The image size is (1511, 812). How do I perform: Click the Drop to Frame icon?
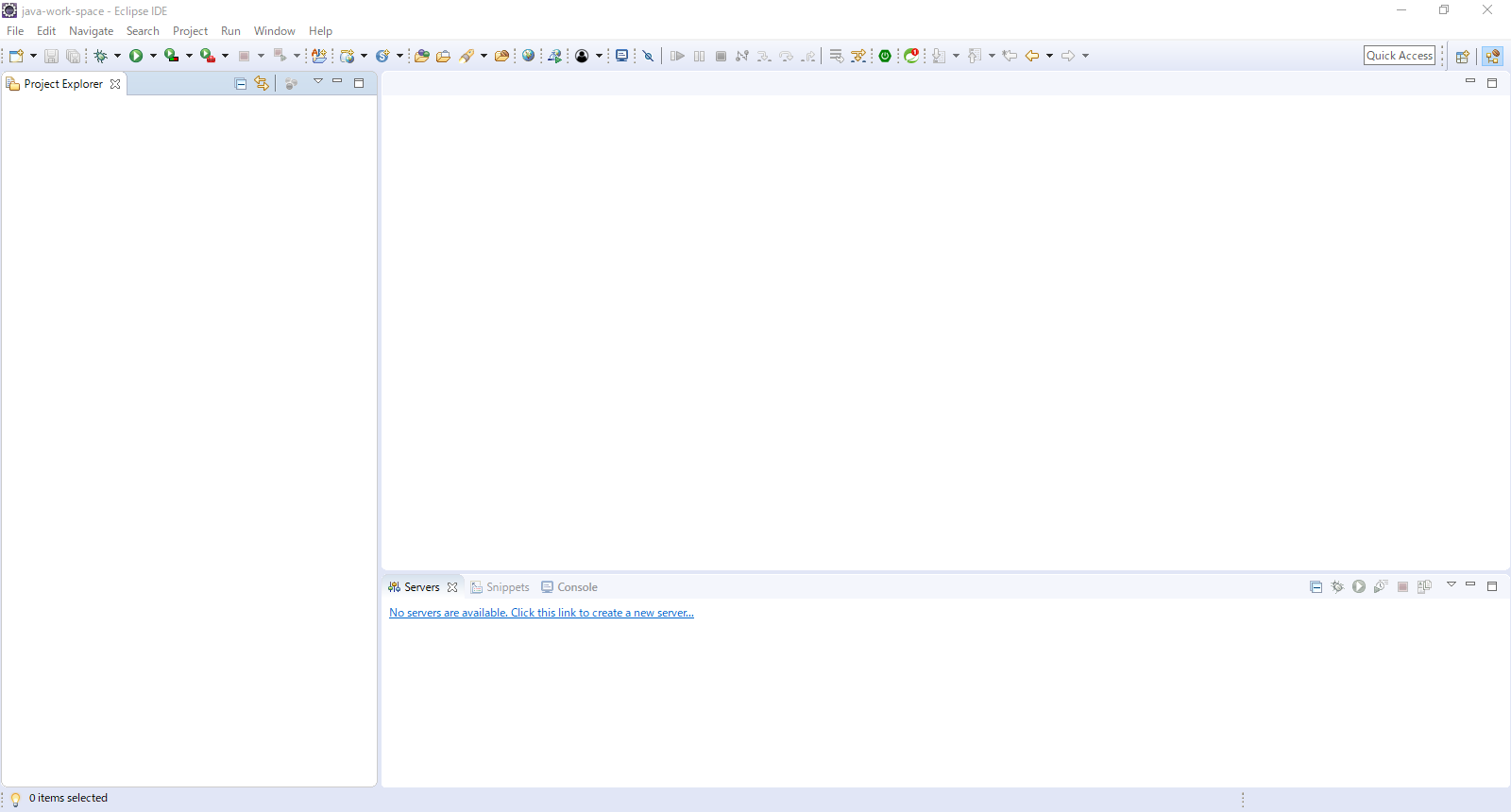[836, 56]
